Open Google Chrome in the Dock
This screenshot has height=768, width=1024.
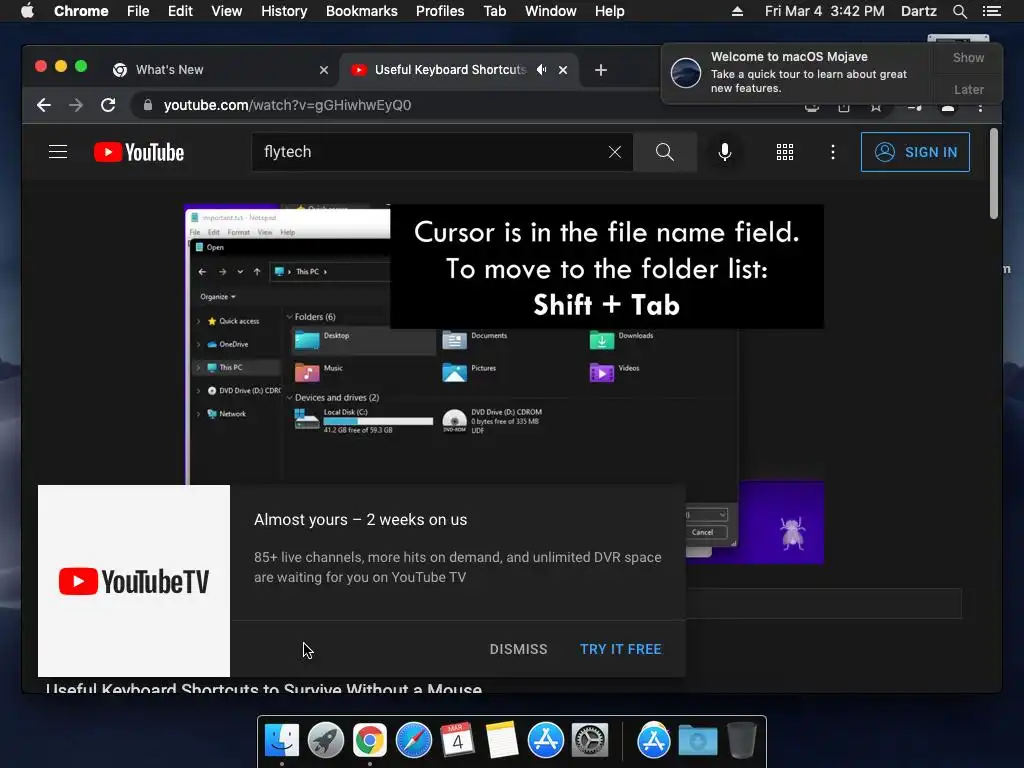click(x=370, y=741)
